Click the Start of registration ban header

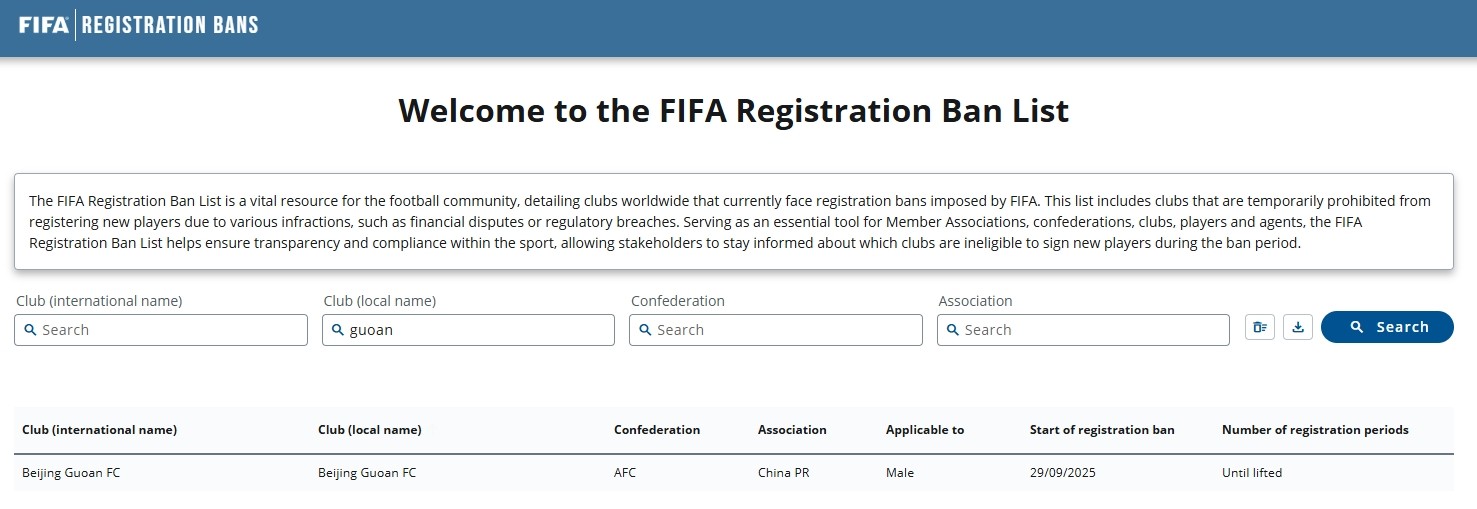tap(1102, 430)
